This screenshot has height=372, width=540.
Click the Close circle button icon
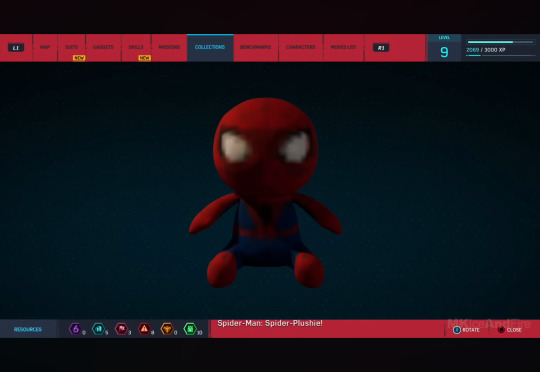(x=501, y=330)
